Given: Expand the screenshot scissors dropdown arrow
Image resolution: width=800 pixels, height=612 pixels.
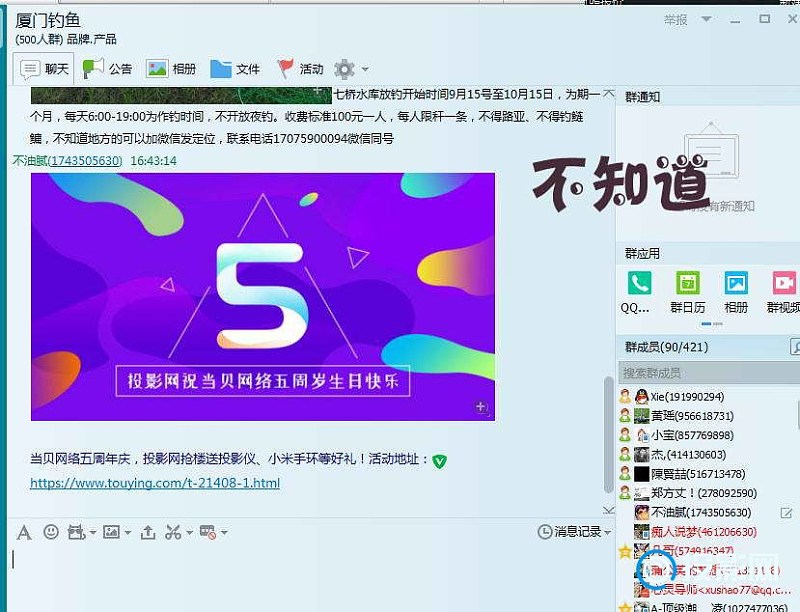Looking at the screenshot, I should point(189,533).
